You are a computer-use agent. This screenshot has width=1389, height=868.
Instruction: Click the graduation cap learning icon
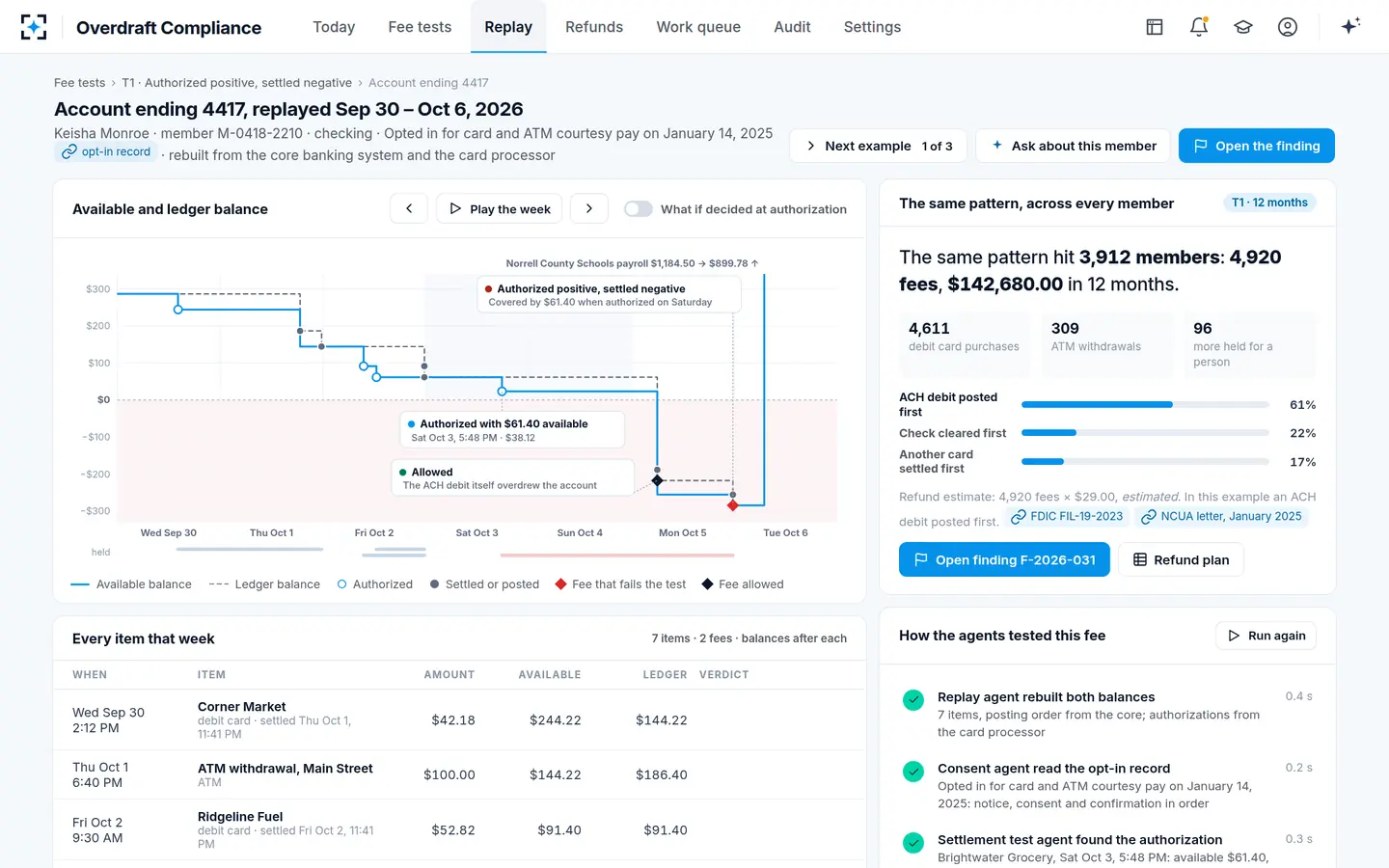(1243, 27)
